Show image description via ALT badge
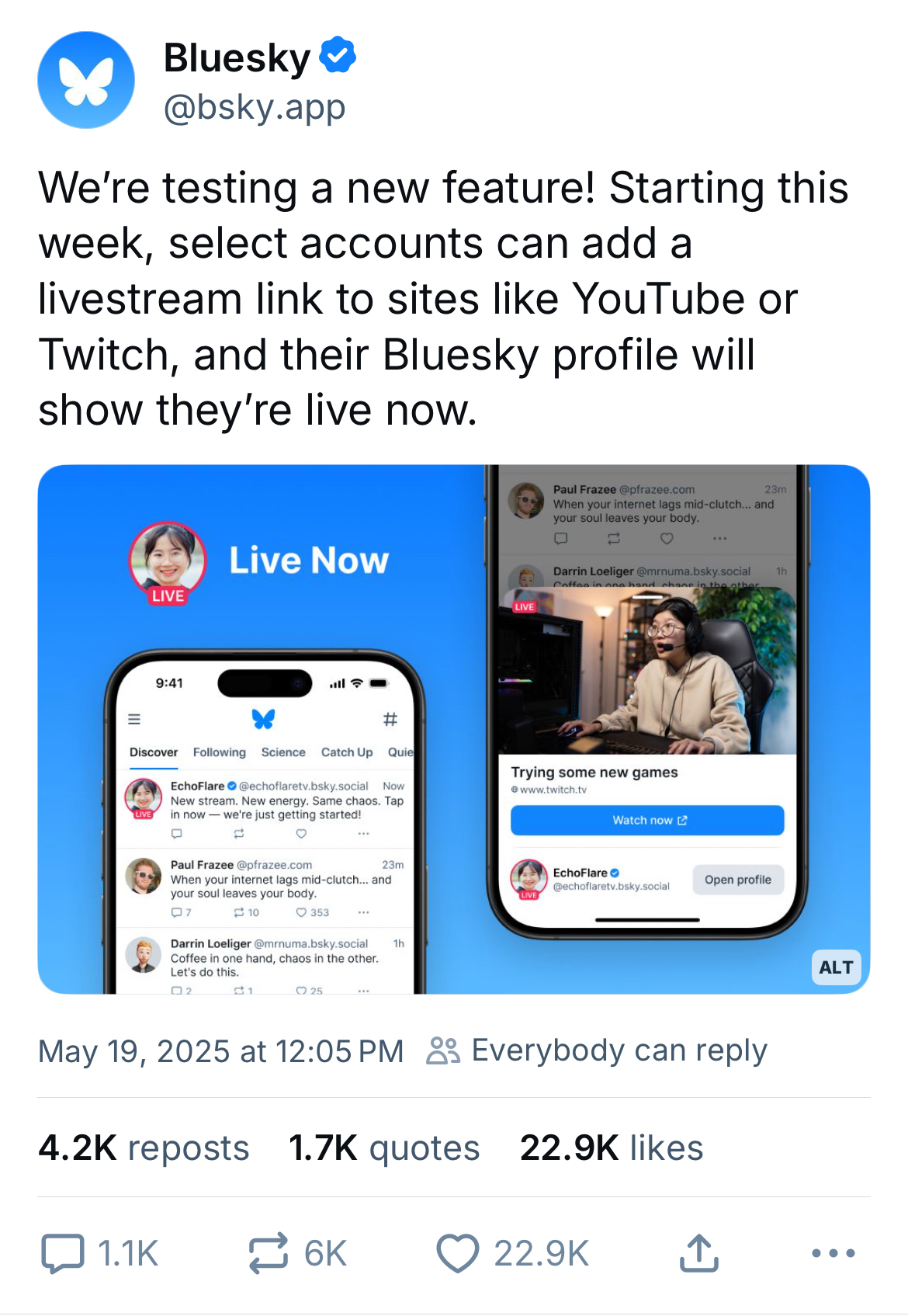 coord(836,967)
